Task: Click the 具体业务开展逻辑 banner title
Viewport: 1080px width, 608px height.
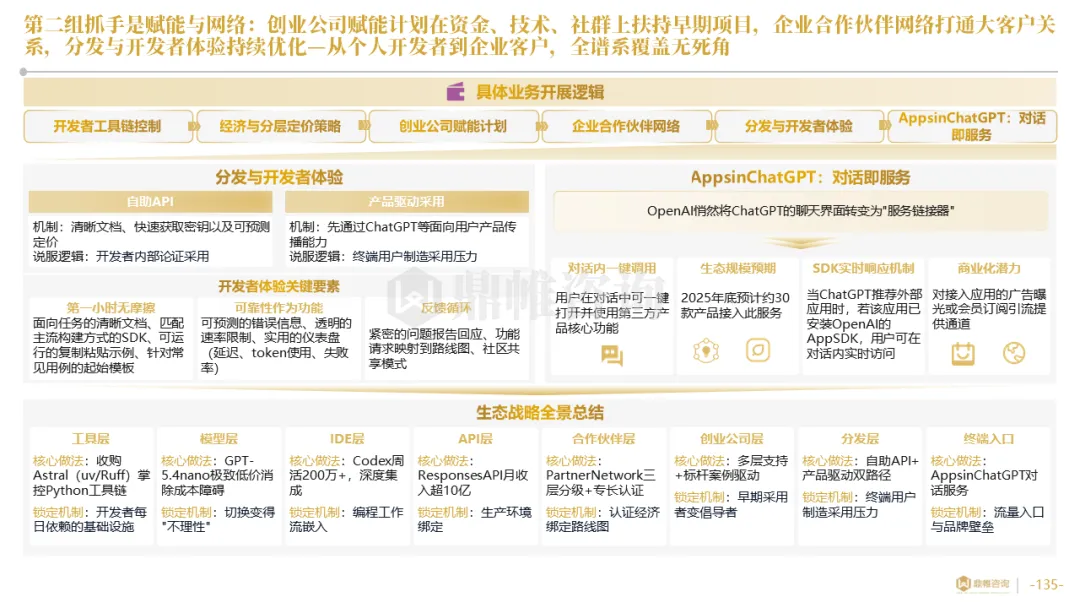Action: 540,92
